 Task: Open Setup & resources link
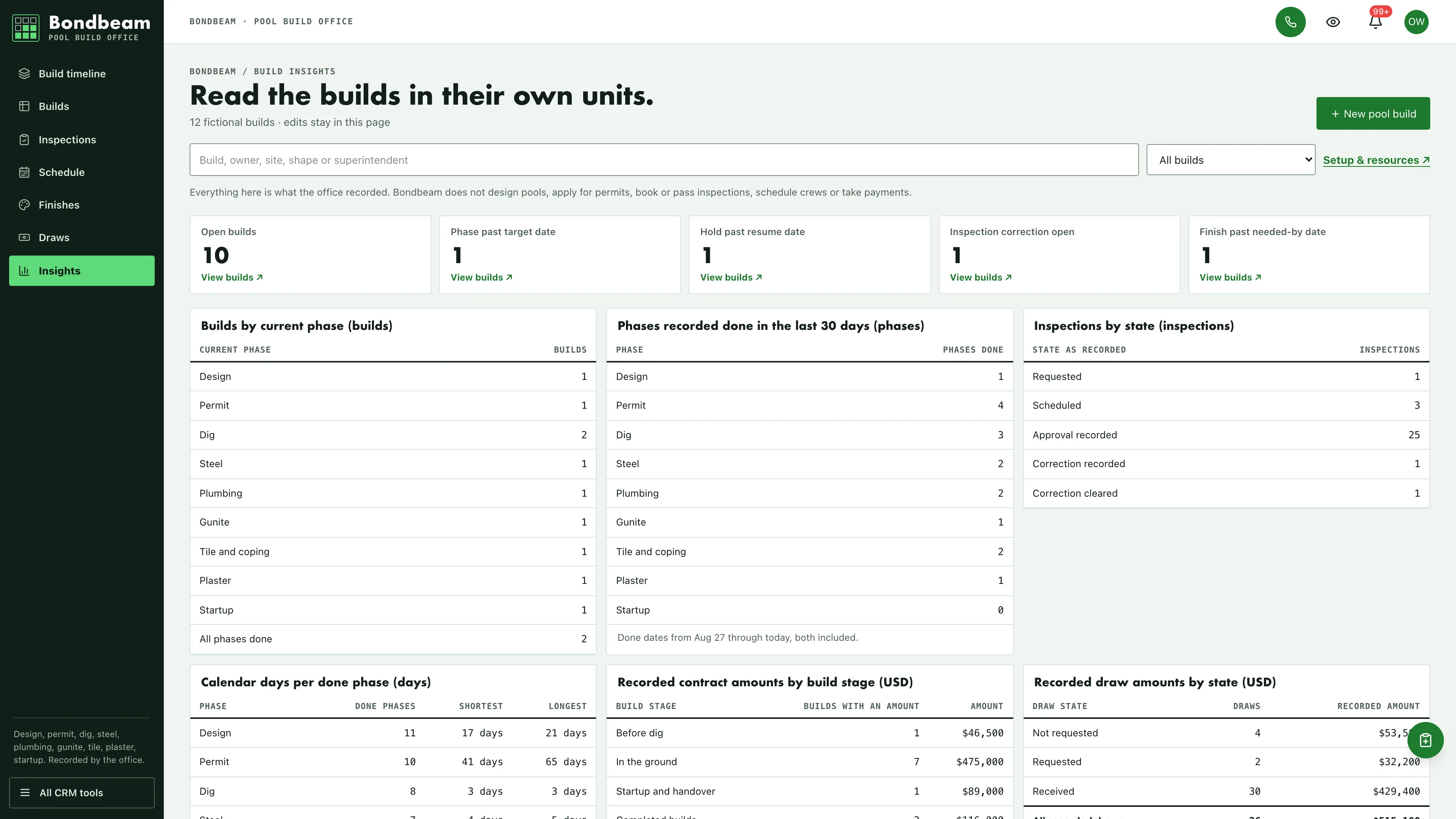1376,160
